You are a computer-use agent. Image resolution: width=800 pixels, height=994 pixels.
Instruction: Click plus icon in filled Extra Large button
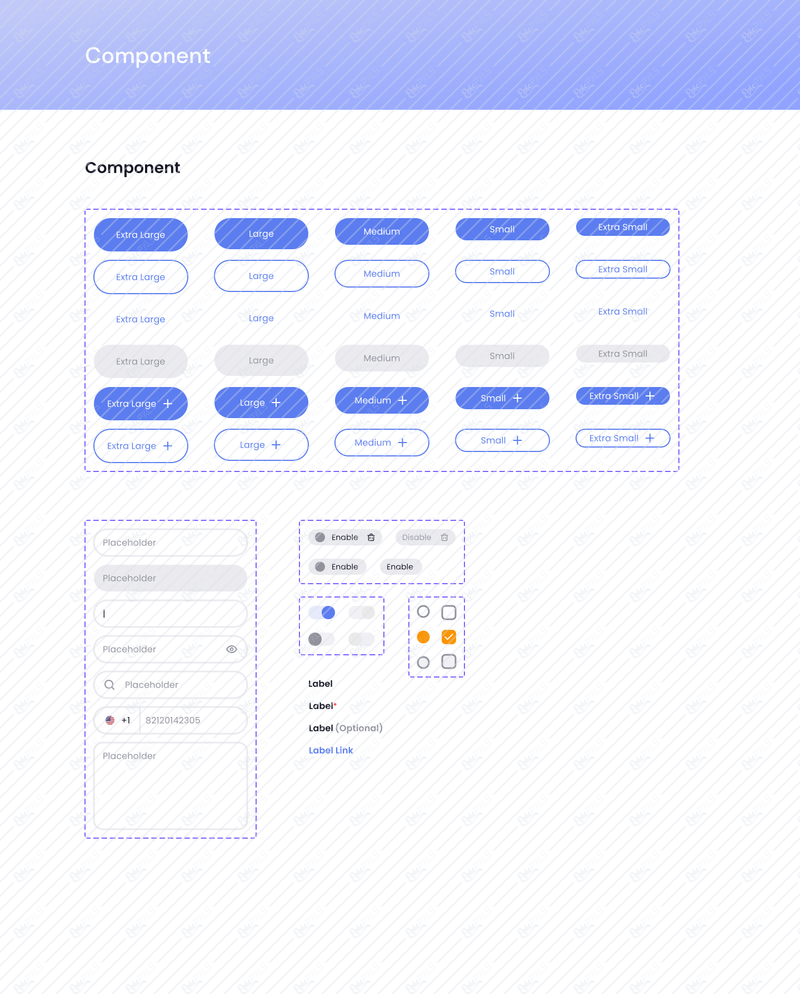tap(167, 403)
